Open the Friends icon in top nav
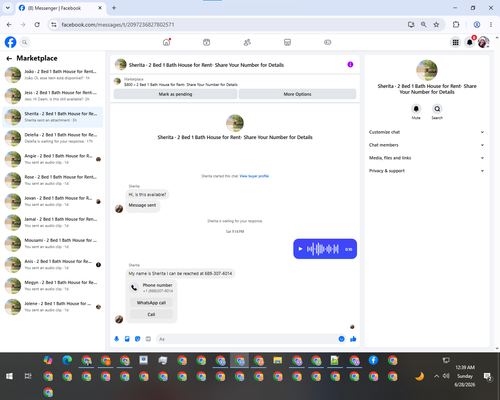This screenshot has width=500, height=400. [x=247, y=42]
